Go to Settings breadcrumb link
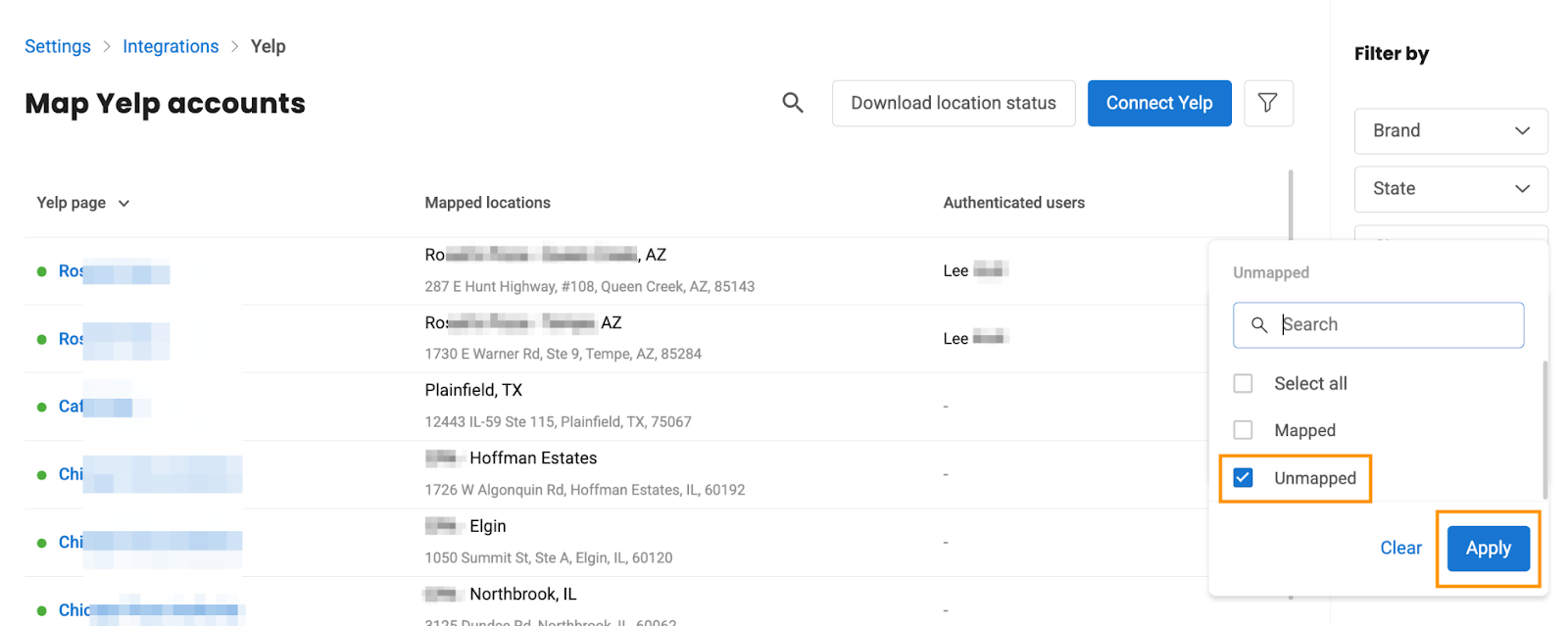1568x626 pixels. [58, 46]
